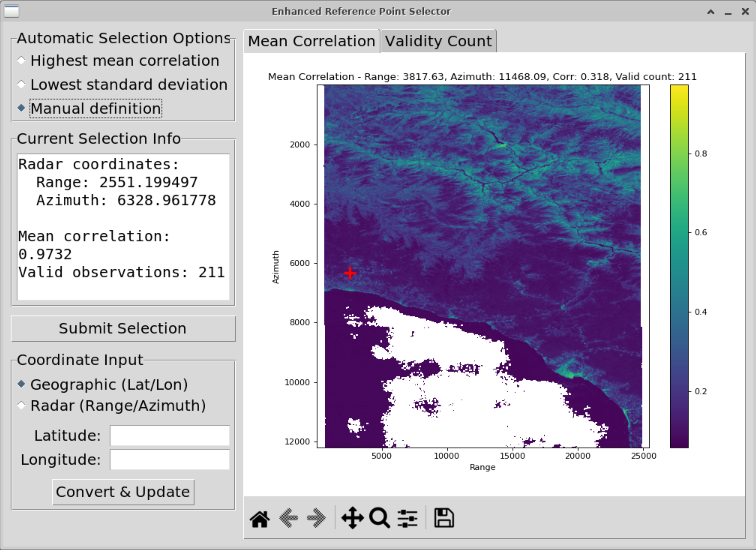Activate the Zoom magnifier tool
The image size is (756, 550).
pos(379,519)
